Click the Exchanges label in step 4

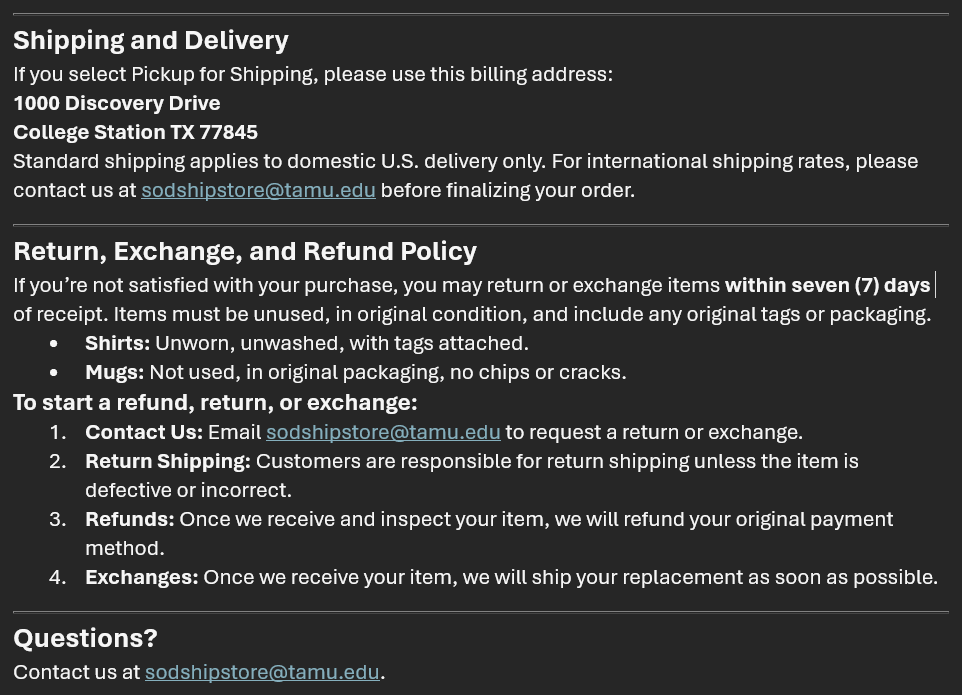pyautogui.click(x=142, y=578)
